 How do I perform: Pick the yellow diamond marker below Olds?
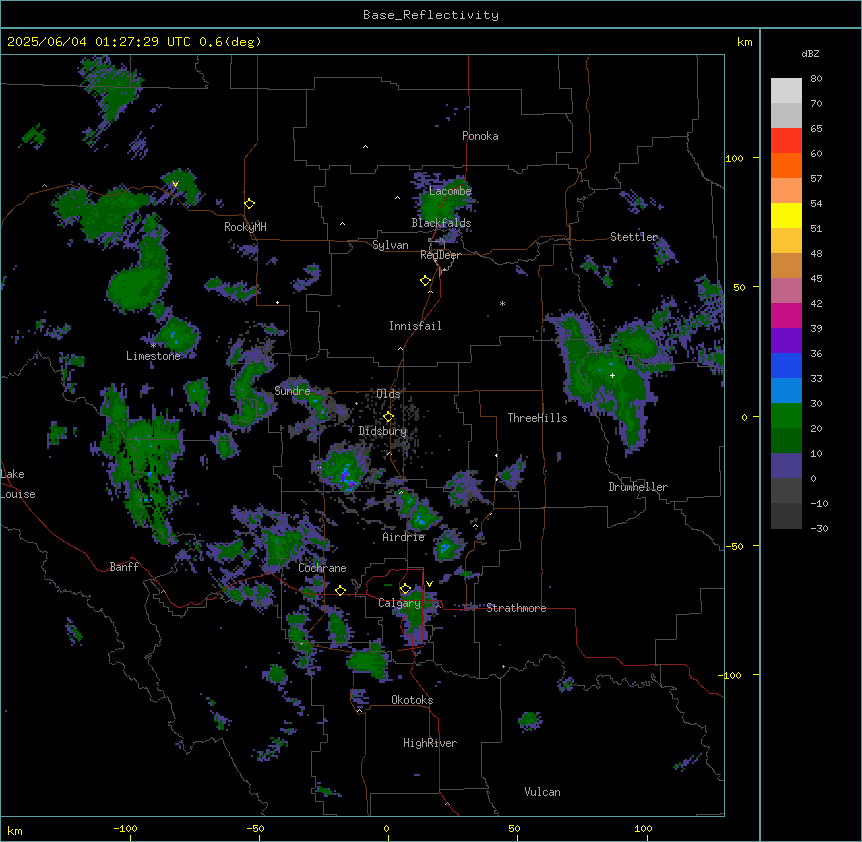[388, 417]
